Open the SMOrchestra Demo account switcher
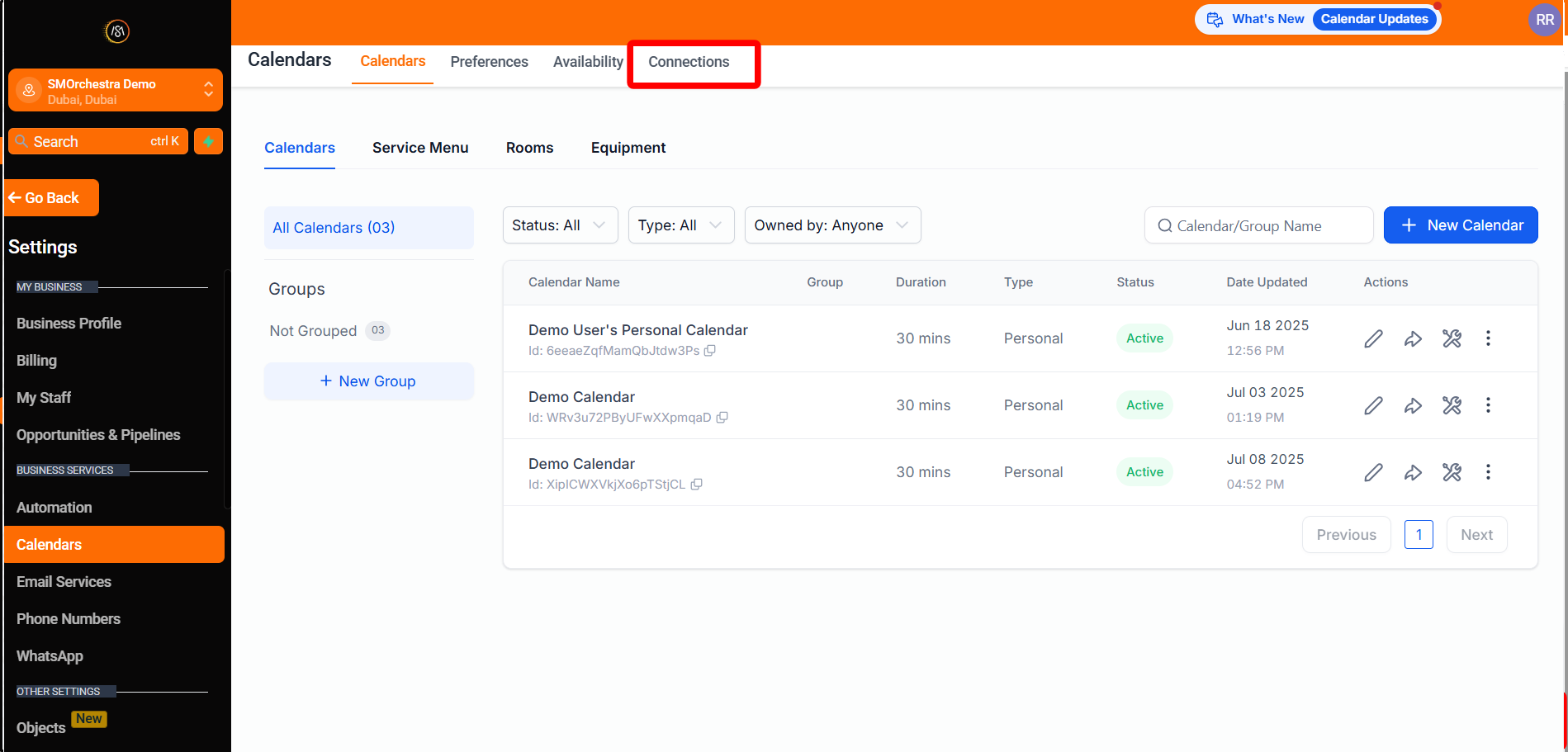This screenshot has height=752, width=1568. 116,91
